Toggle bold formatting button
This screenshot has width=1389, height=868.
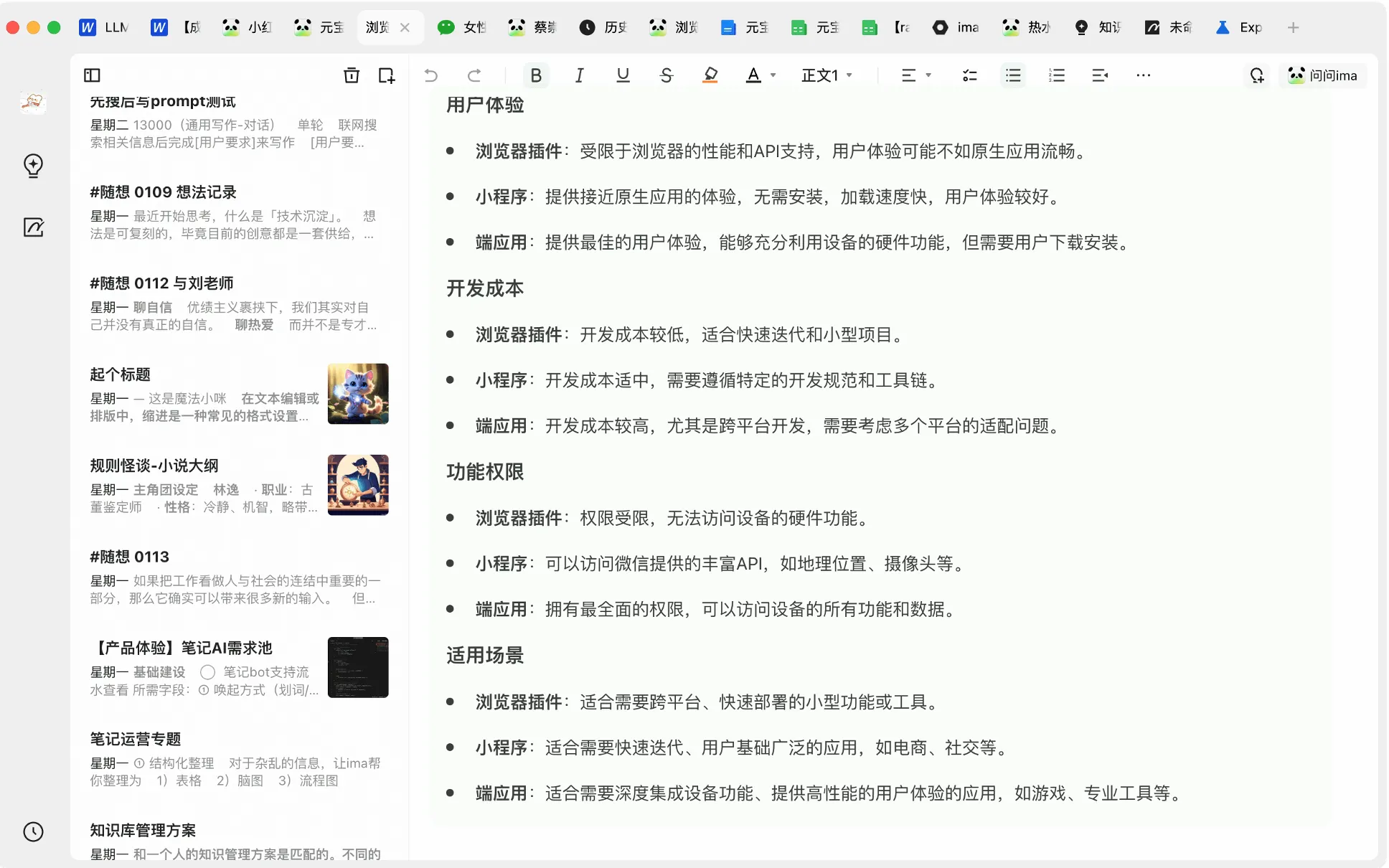(x=535, y=75)
